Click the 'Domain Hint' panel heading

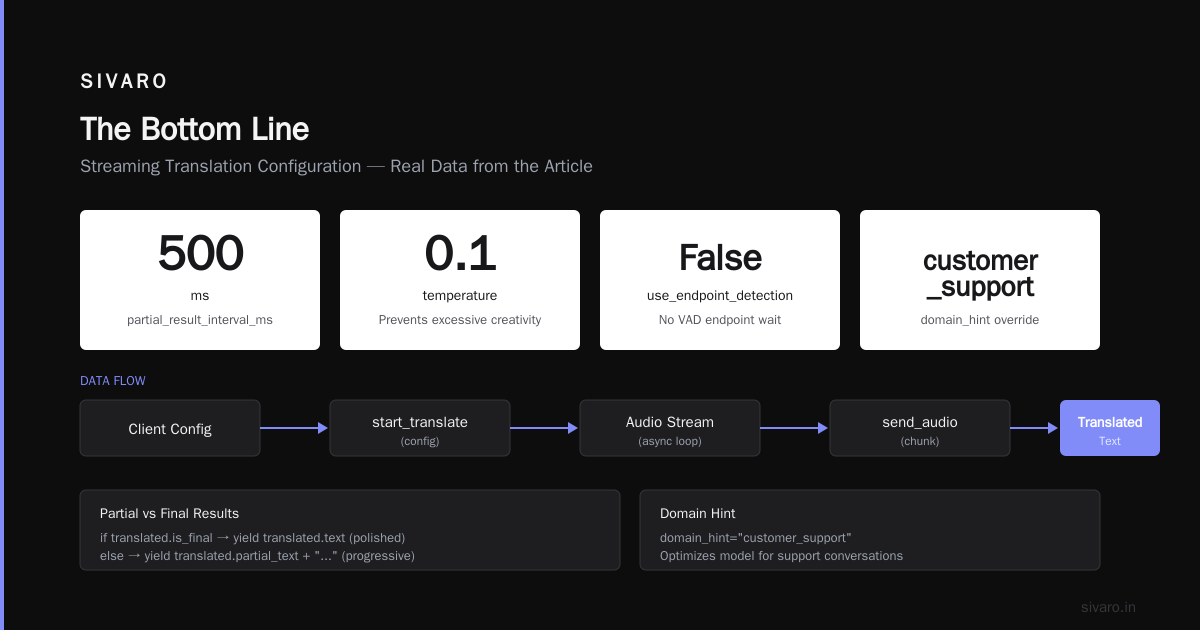pos(697,513)
